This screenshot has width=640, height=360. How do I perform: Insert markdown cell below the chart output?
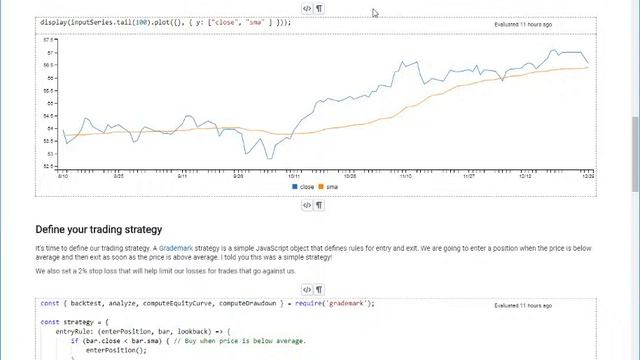tap(319, 205)
